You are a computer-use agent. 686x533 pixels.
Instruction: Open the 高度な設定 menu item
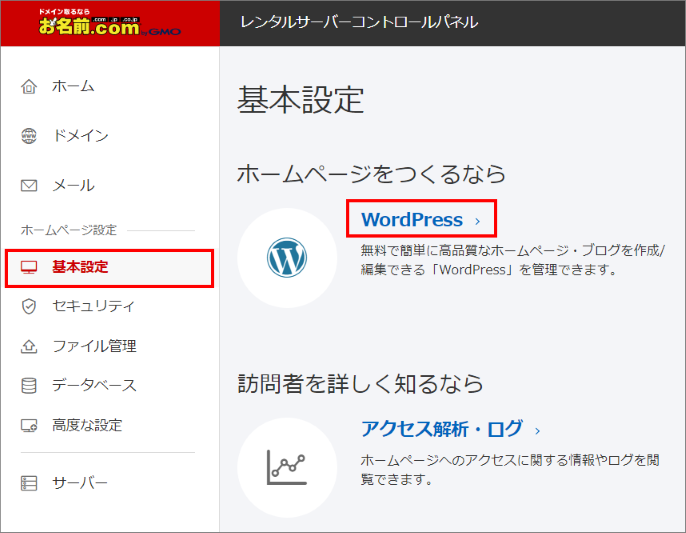87,425
